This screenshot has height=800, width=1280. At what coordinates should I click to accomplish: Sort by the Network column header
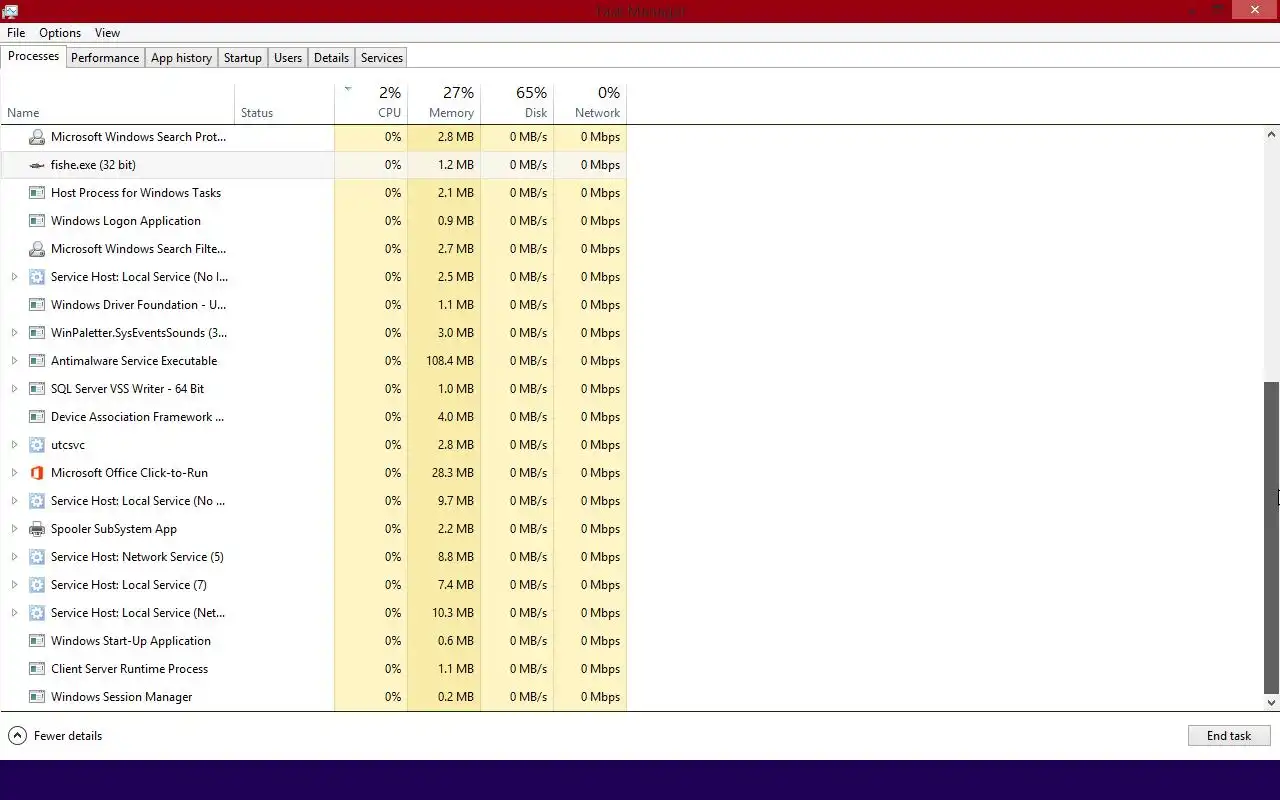click(590, 102)
